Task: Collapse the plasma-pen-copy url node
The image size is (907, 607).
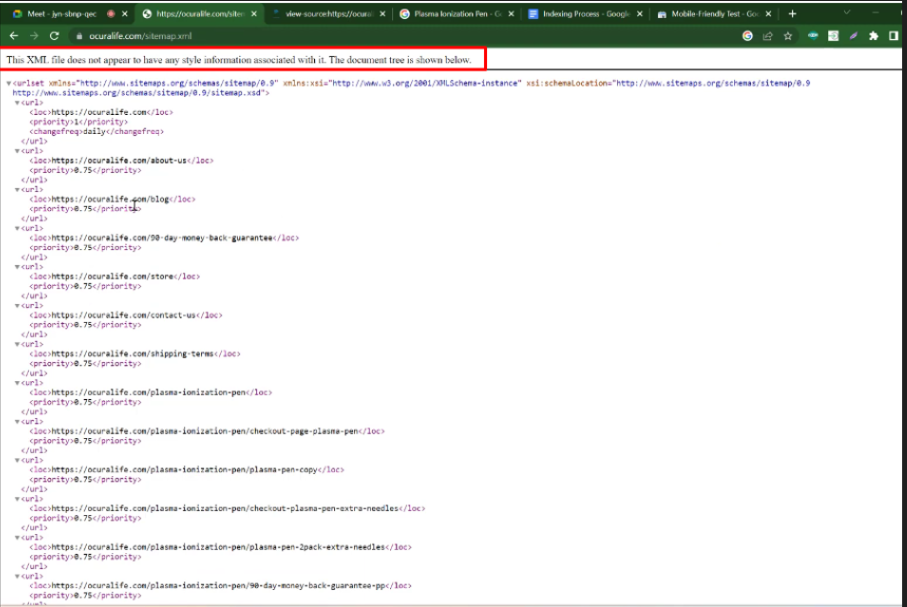Action: 17,460
